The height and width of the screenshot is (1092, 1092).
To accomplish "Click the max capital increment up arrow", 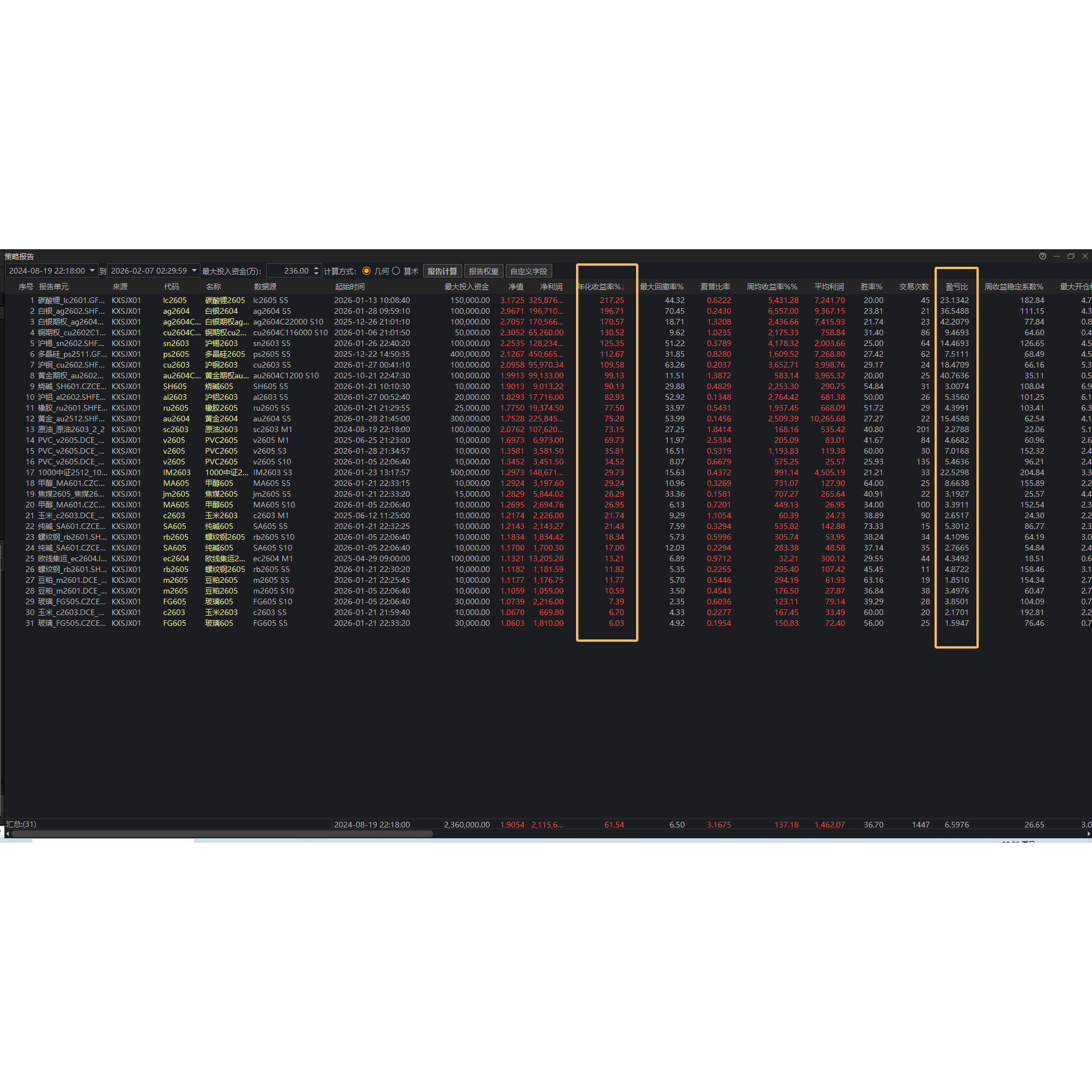I will point(316,268).
